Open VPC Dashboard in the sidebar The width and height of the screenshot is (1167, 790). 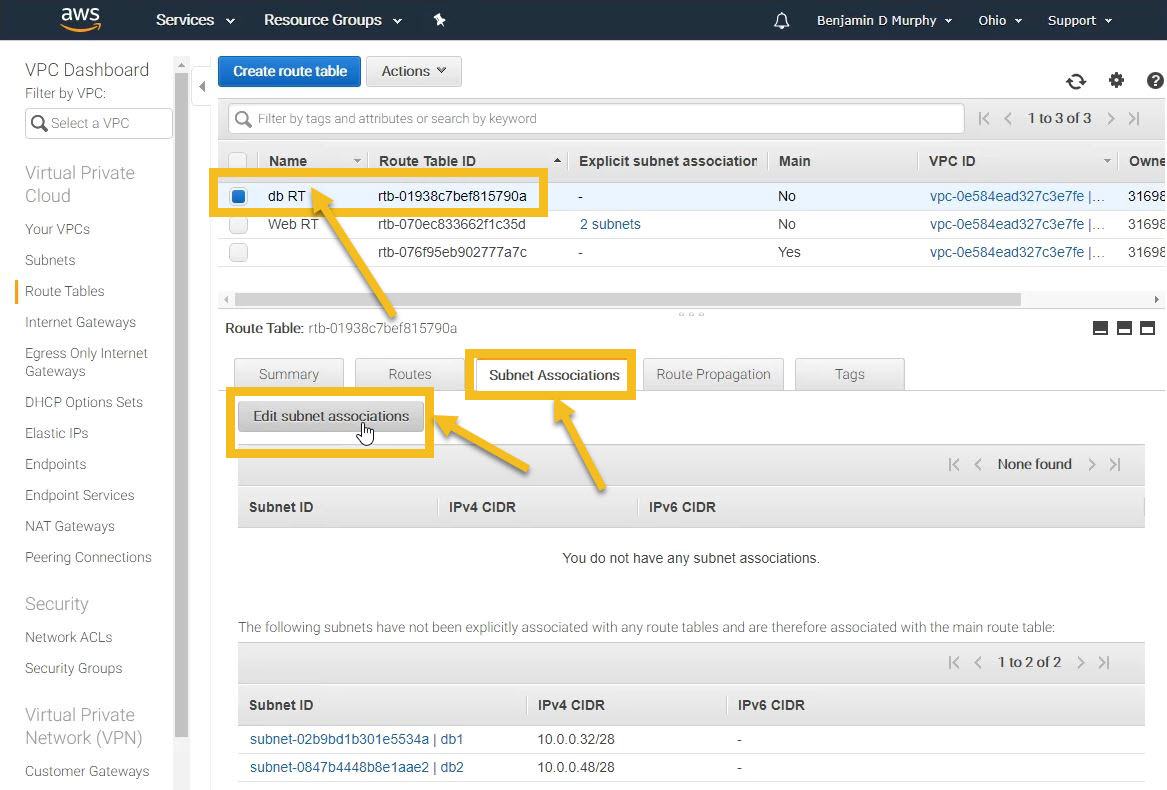pyautogui.click(x=87, y=70)
